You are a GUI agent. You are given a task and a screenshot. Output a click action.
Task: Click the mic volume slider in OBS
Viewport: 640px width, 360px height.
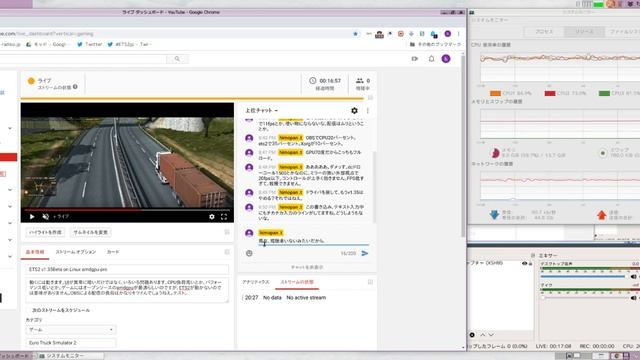pos(583,298)
